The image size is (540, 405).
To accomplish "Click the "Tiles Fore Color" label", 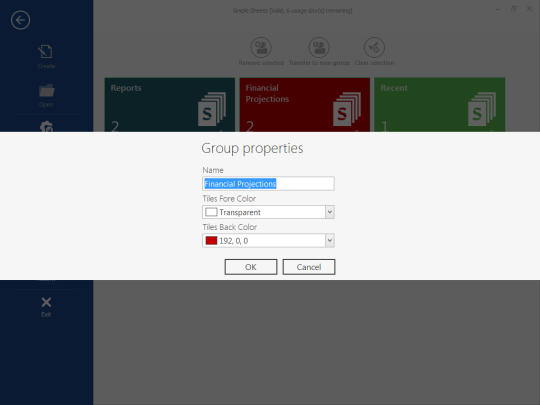I will pos(229,199).
